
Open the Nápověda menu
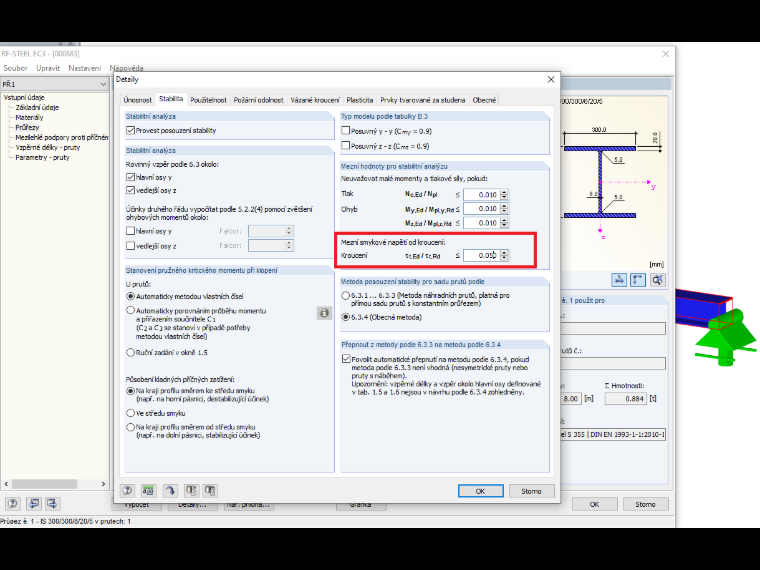127,68
